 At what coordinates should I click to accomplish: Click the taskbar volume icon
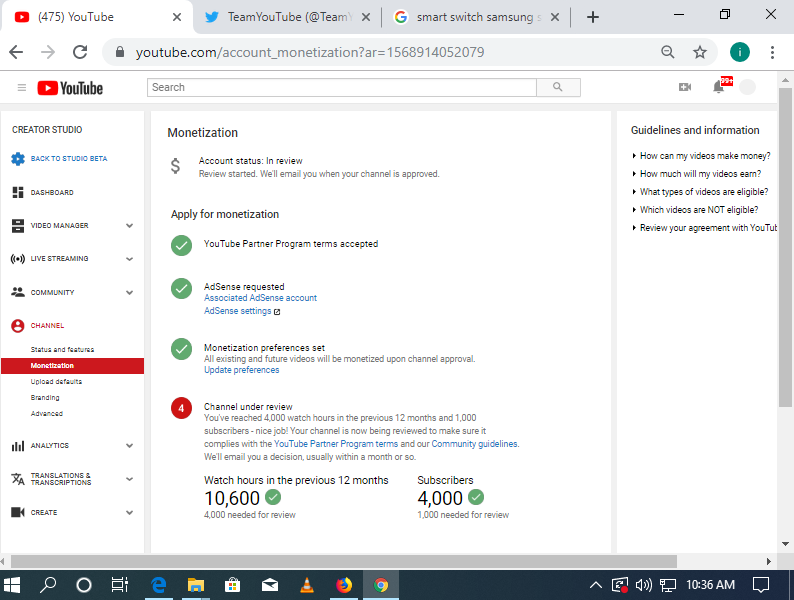click(644, 585)
